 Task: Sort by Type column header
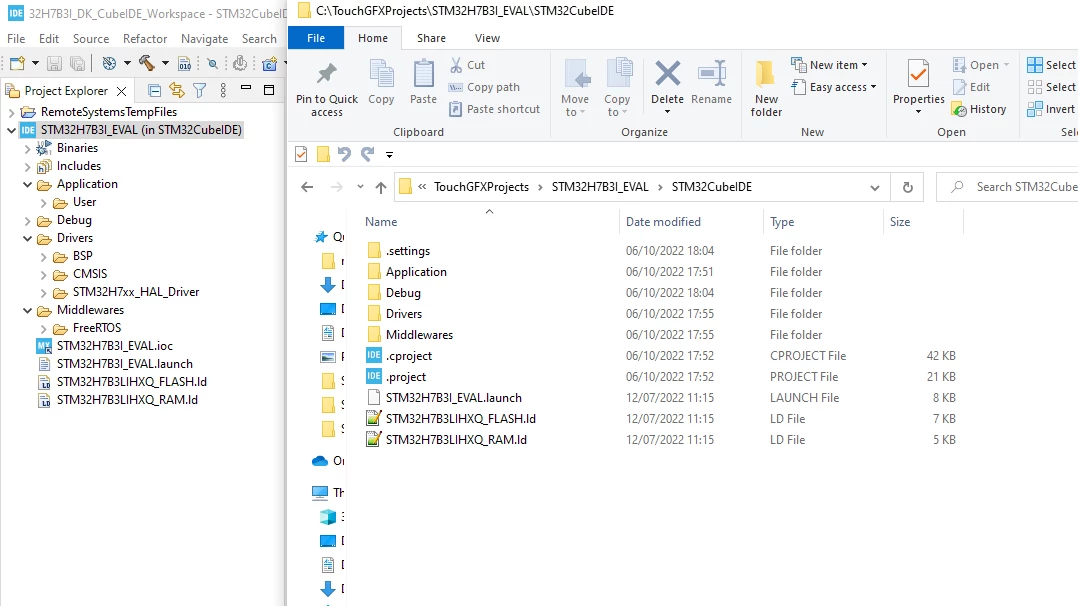point(782,221)
